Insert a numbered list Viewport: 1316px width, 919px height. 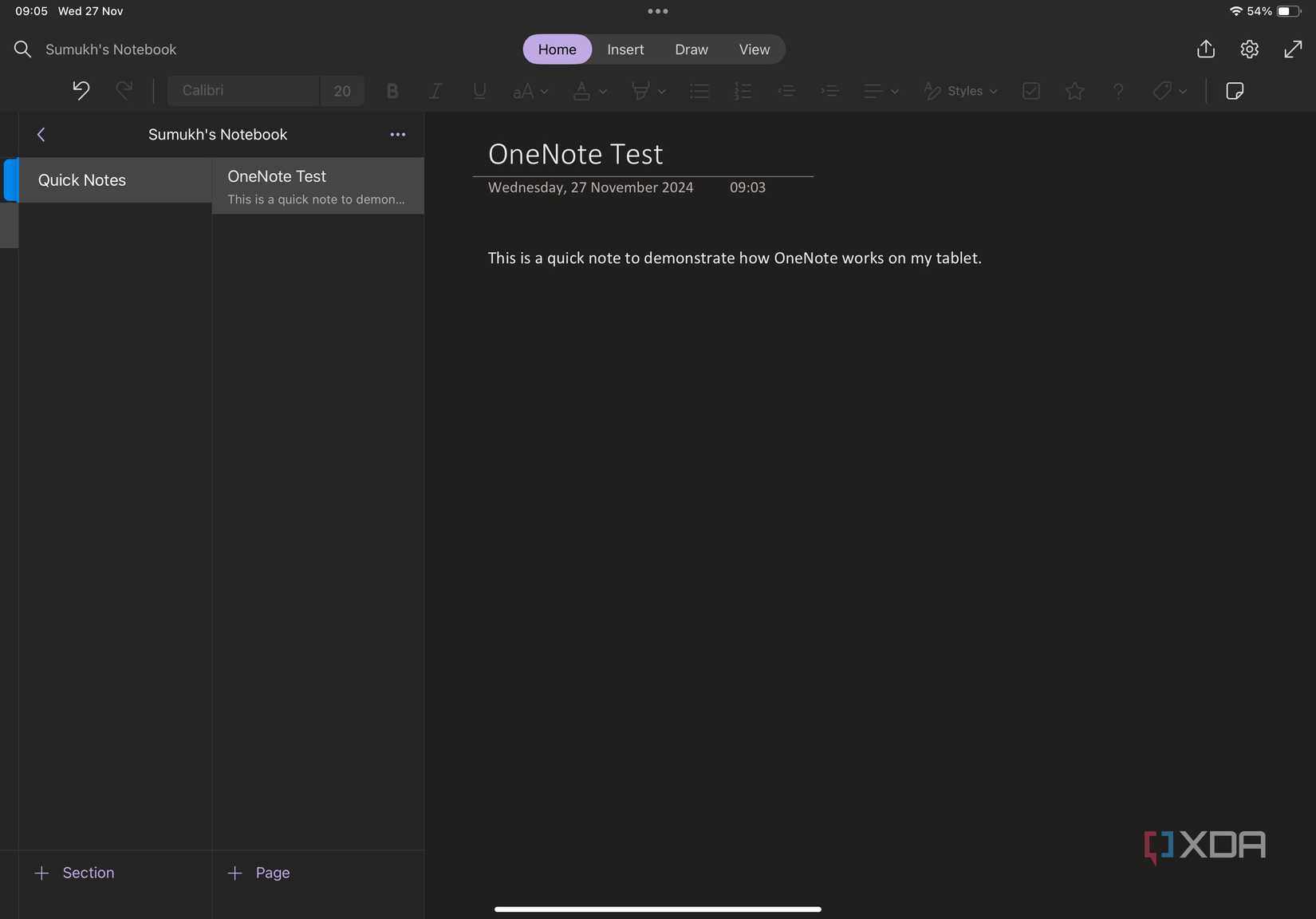(x=743, y=91)
